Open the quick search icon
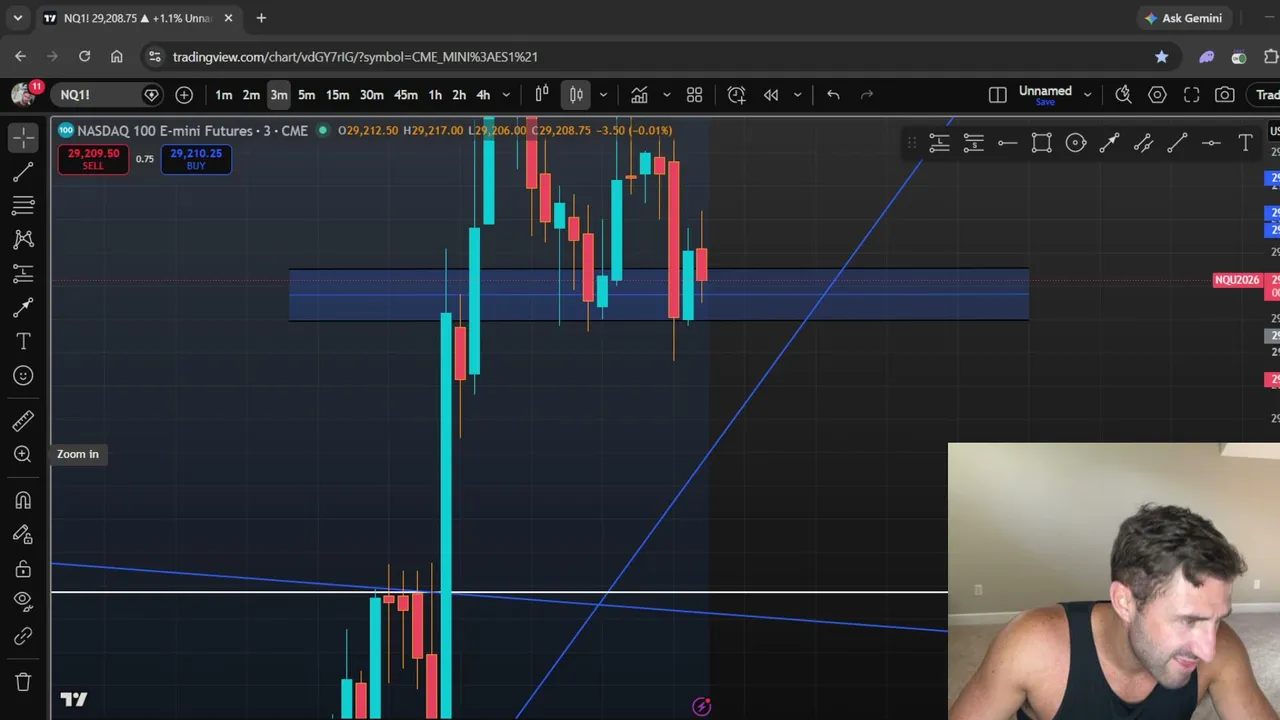 coord(1124,95)
